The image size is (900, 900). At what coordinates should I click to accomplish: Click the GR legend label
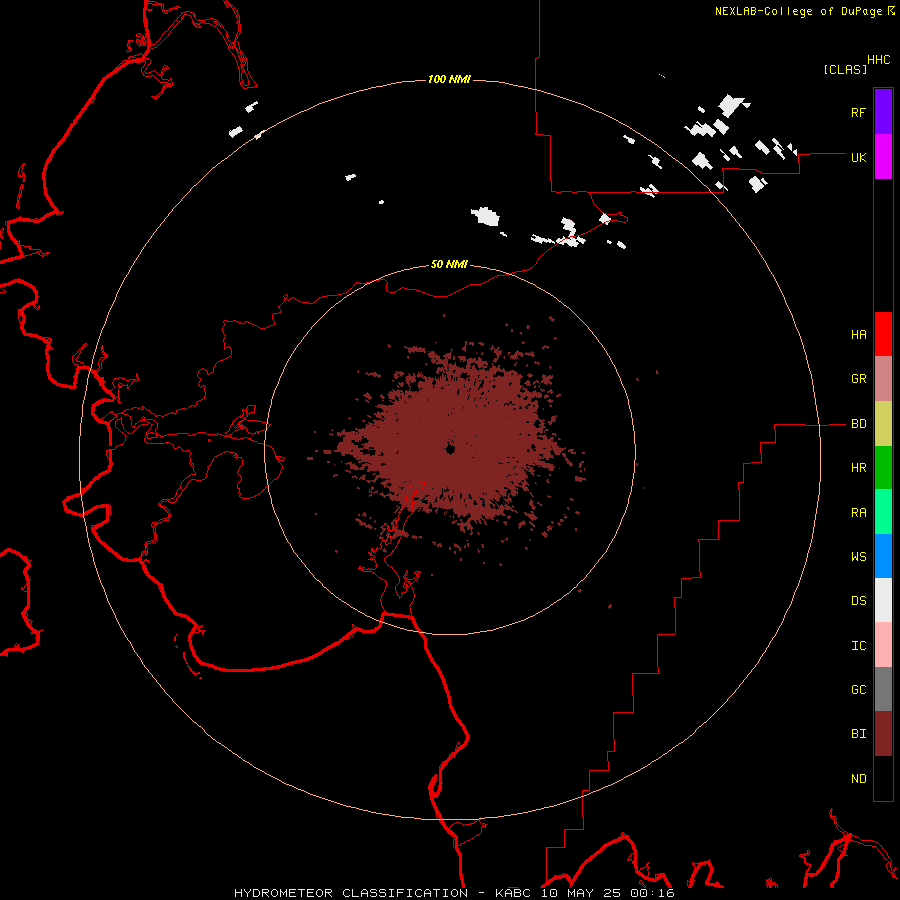click(x=858, y=379)
